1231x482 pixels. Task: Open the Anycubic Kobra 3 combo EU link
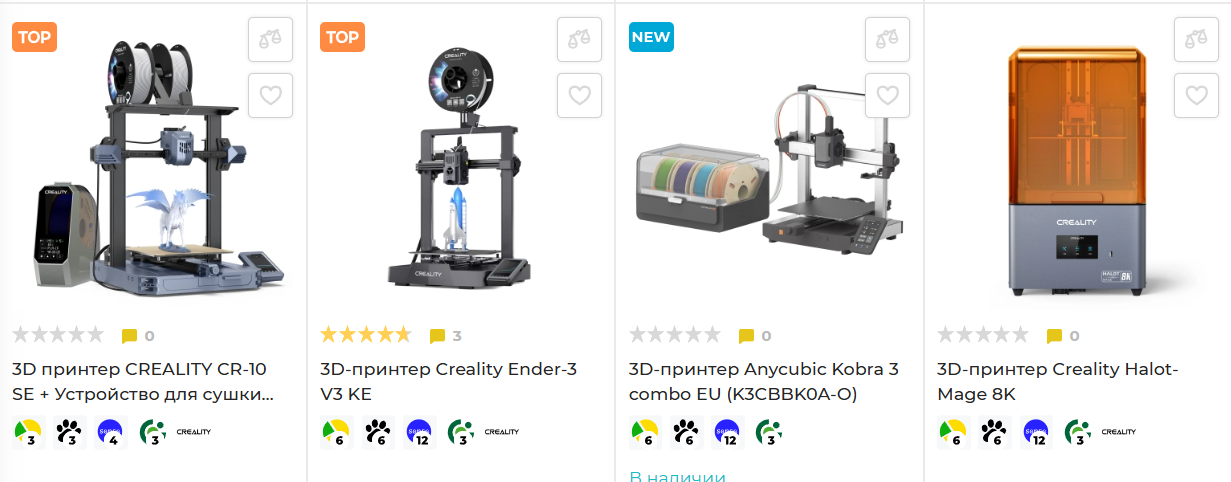pyautogui.click(x=763, y=382)
